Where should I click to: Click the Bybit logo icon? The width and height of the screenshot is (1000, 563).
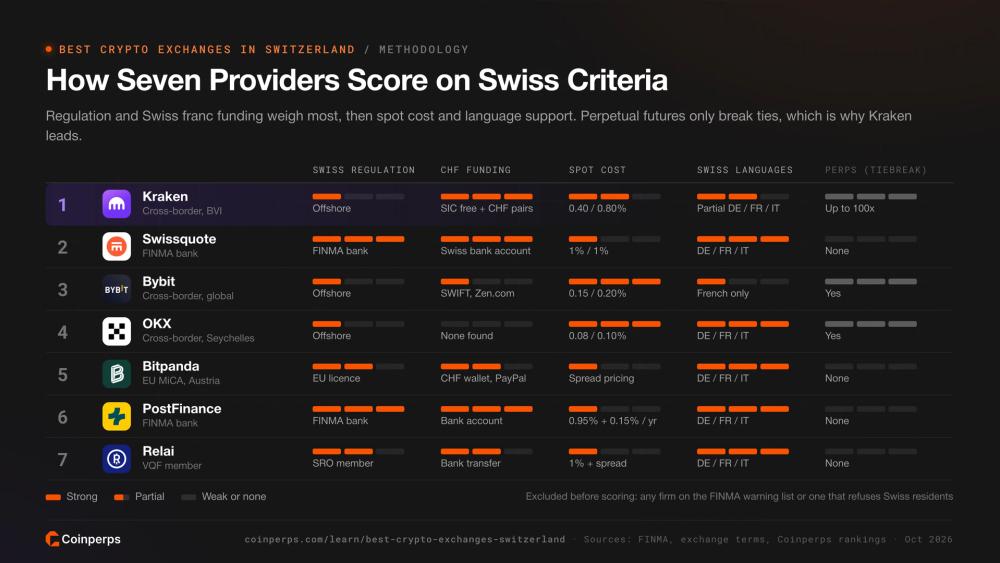[116, 289]
